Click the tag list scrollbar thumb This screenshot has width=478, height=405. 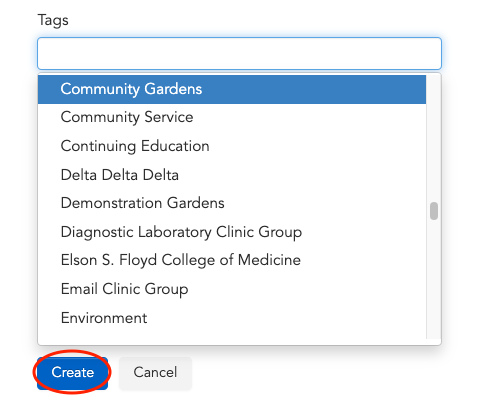click(434, 211)
